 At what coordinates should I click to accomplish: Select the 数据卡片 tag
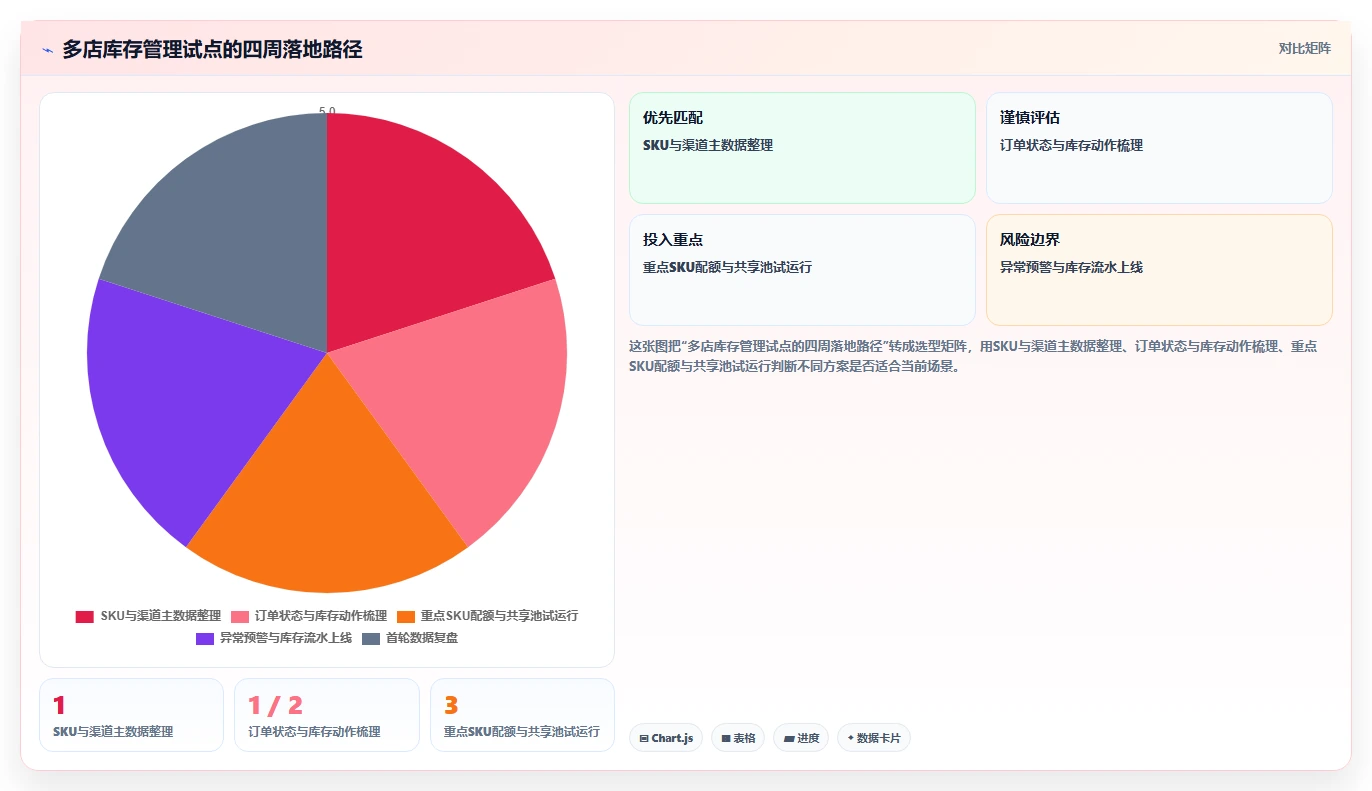pyautogui.click(x=873, y=738)
